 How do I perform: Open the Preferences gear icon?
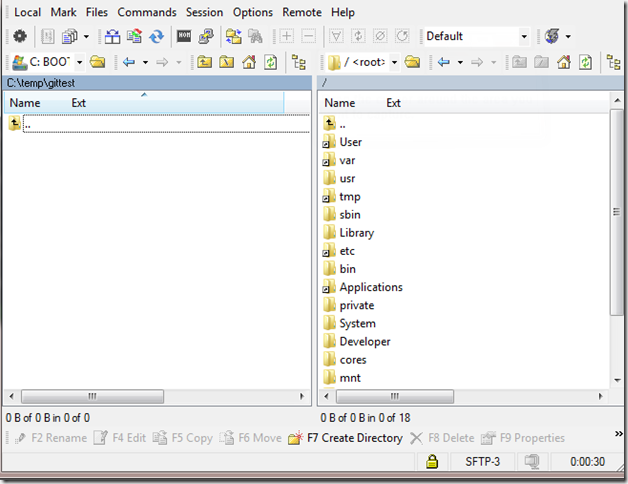pos(20,36)
